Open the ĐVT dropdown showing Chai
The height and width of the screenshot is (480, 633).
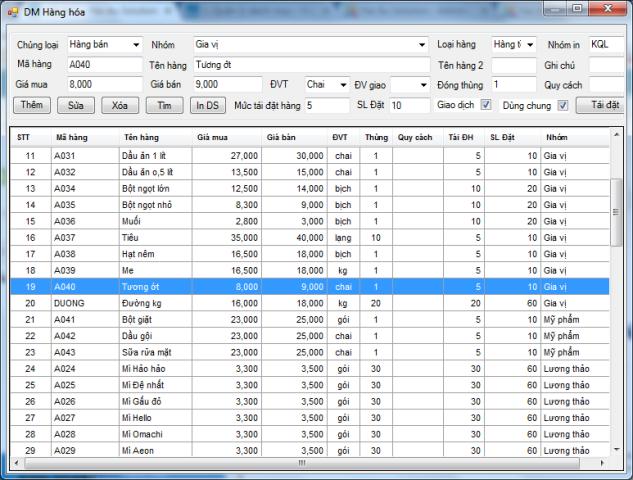(x=343, y=85)
